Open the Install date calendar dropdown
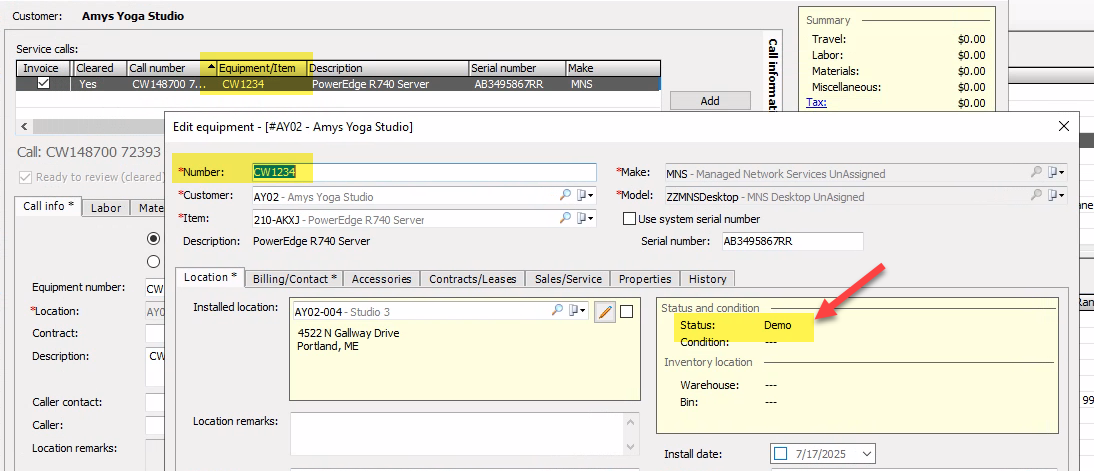This screenshot has height=471, width=1094. (x=864, y=455)
